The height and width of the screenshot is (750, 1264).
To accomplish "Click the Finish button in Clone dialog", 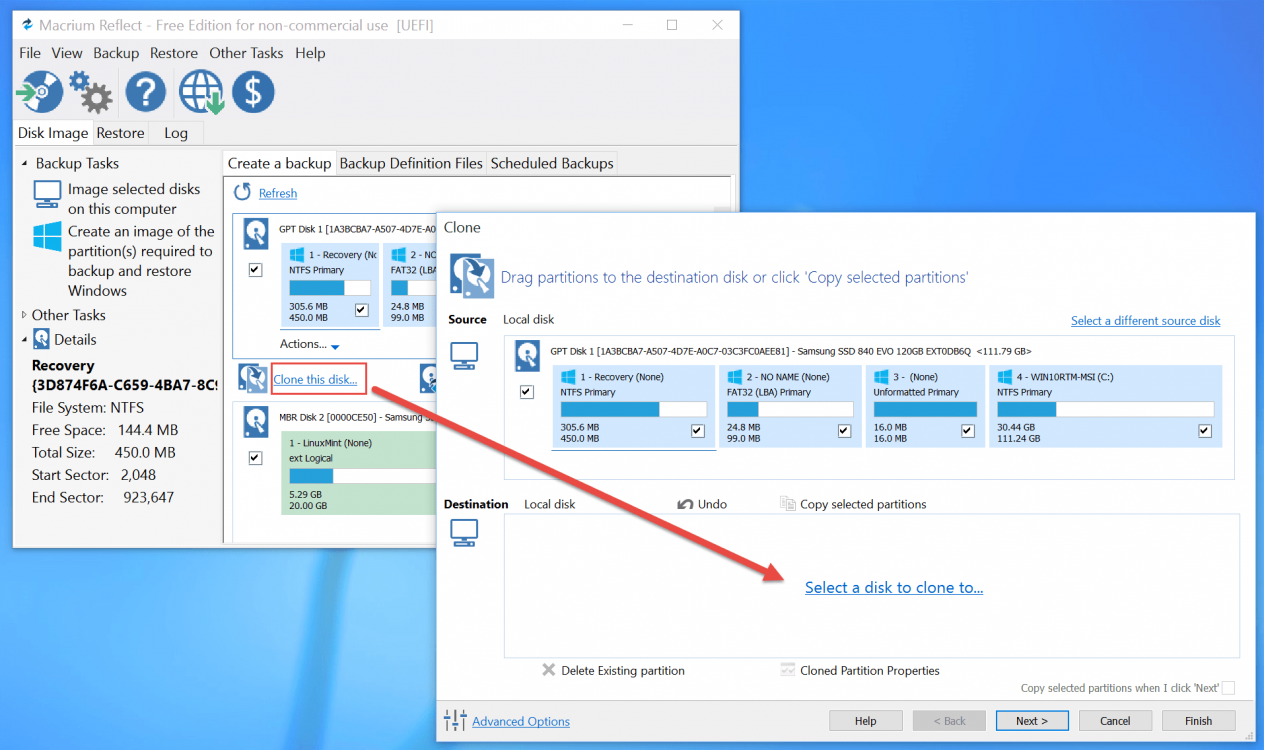I will click(1198, 720).
